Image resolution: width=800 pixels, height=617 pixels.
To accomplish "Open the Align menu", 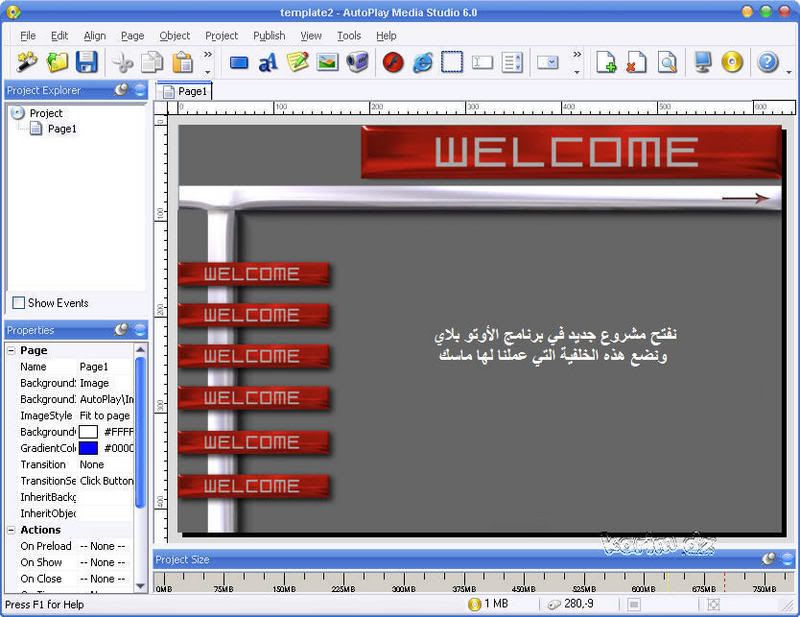I will [94, 36].
